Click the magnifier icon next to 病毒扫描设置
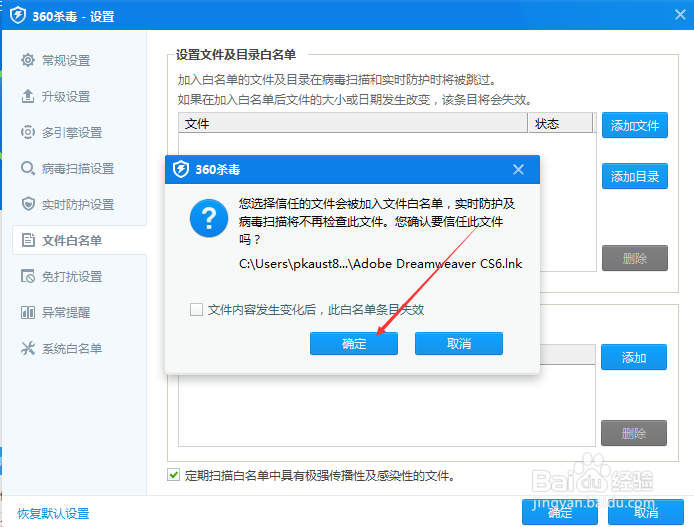 click(28, 168)
